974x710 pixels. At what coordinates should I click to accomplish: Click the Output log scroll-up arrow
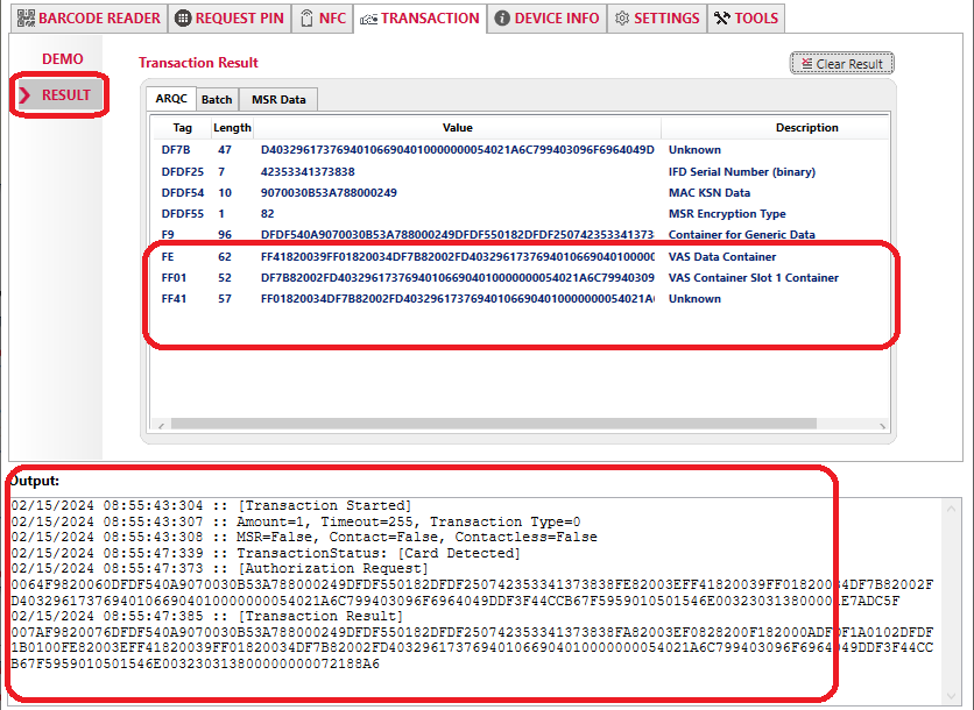pyautogui.click(x=951, y=509)
